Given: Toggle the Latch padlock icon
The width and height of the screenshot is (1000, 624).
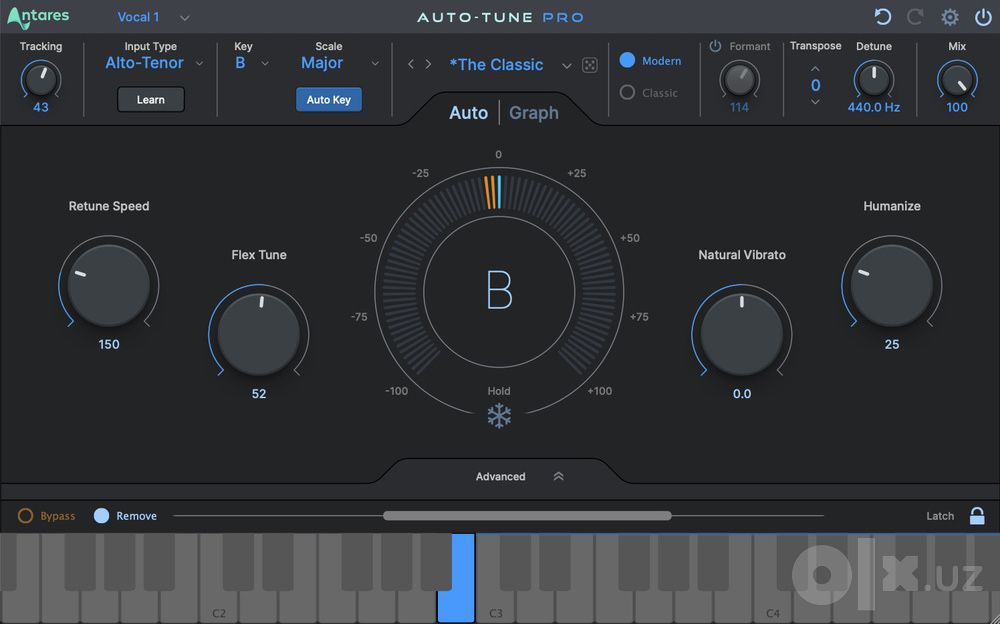Looking at the screenshot, I should tap(977, 516).
